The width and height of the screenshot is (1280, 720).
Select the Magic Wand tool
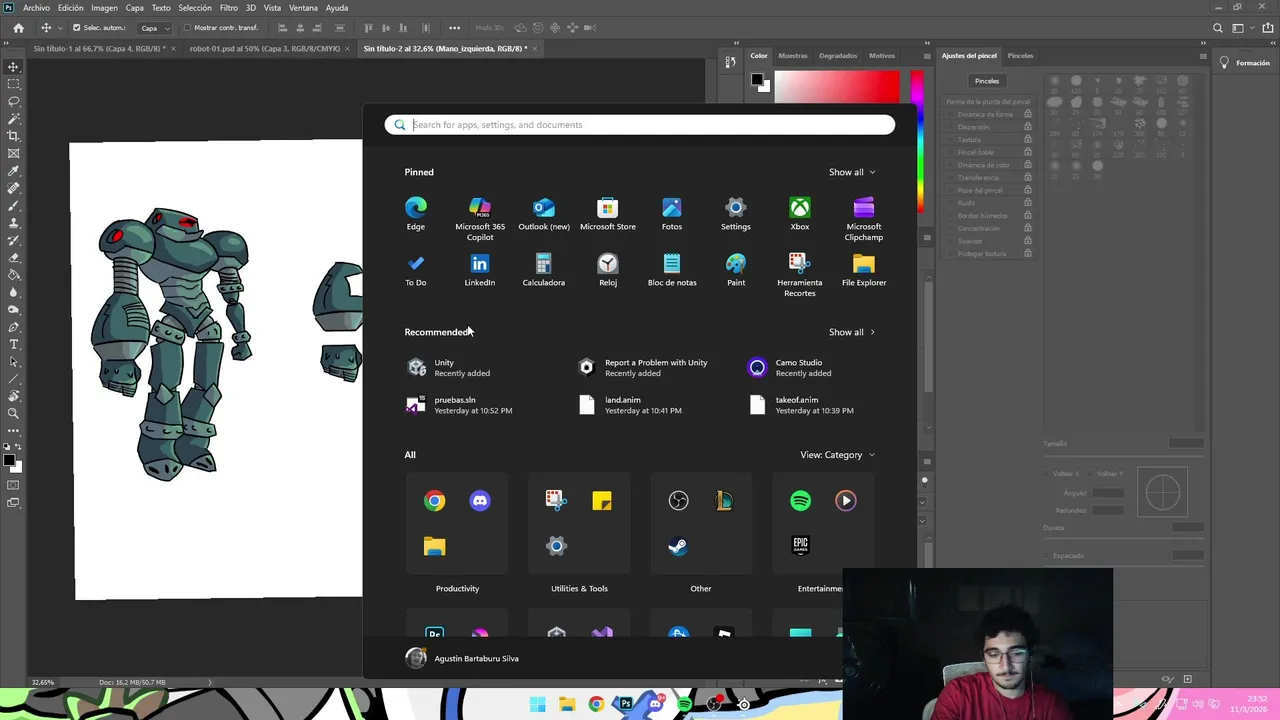(13, 119)
